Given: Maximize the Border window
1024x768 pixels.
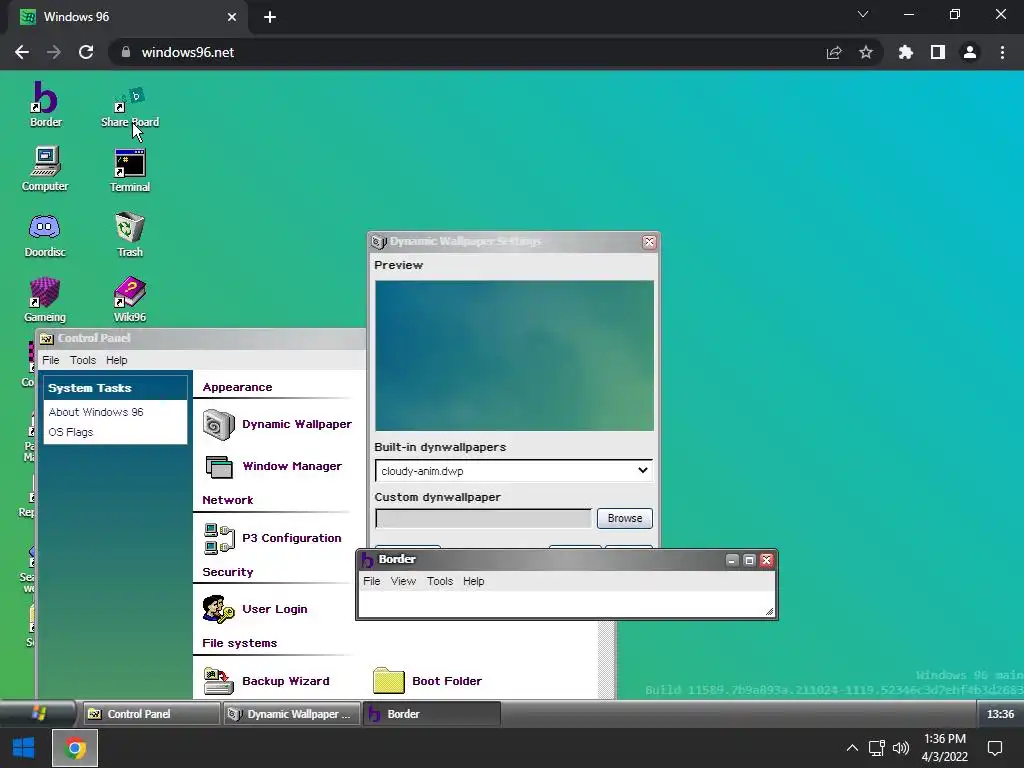Looking at the screenshot, I should 749,560.
